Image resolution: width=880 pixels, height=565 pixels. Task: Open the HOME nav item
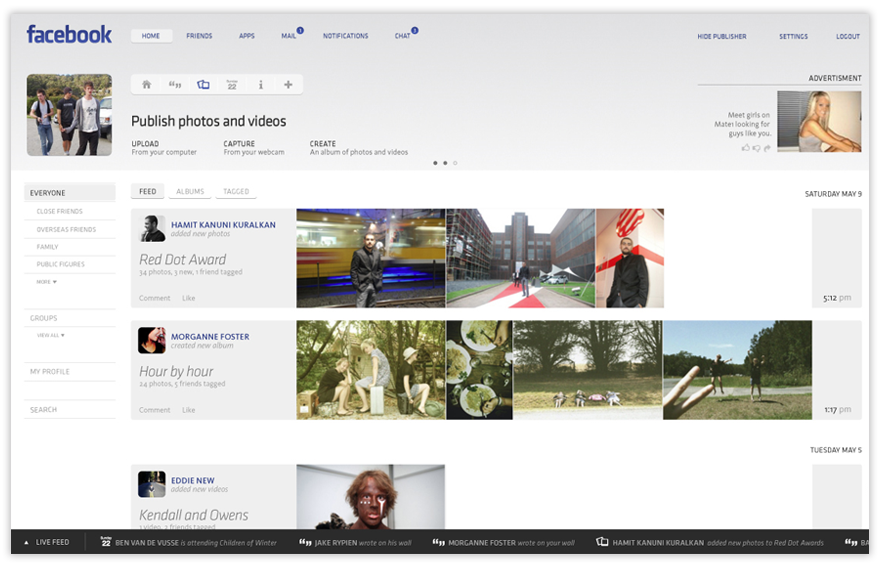coord(151,36)
